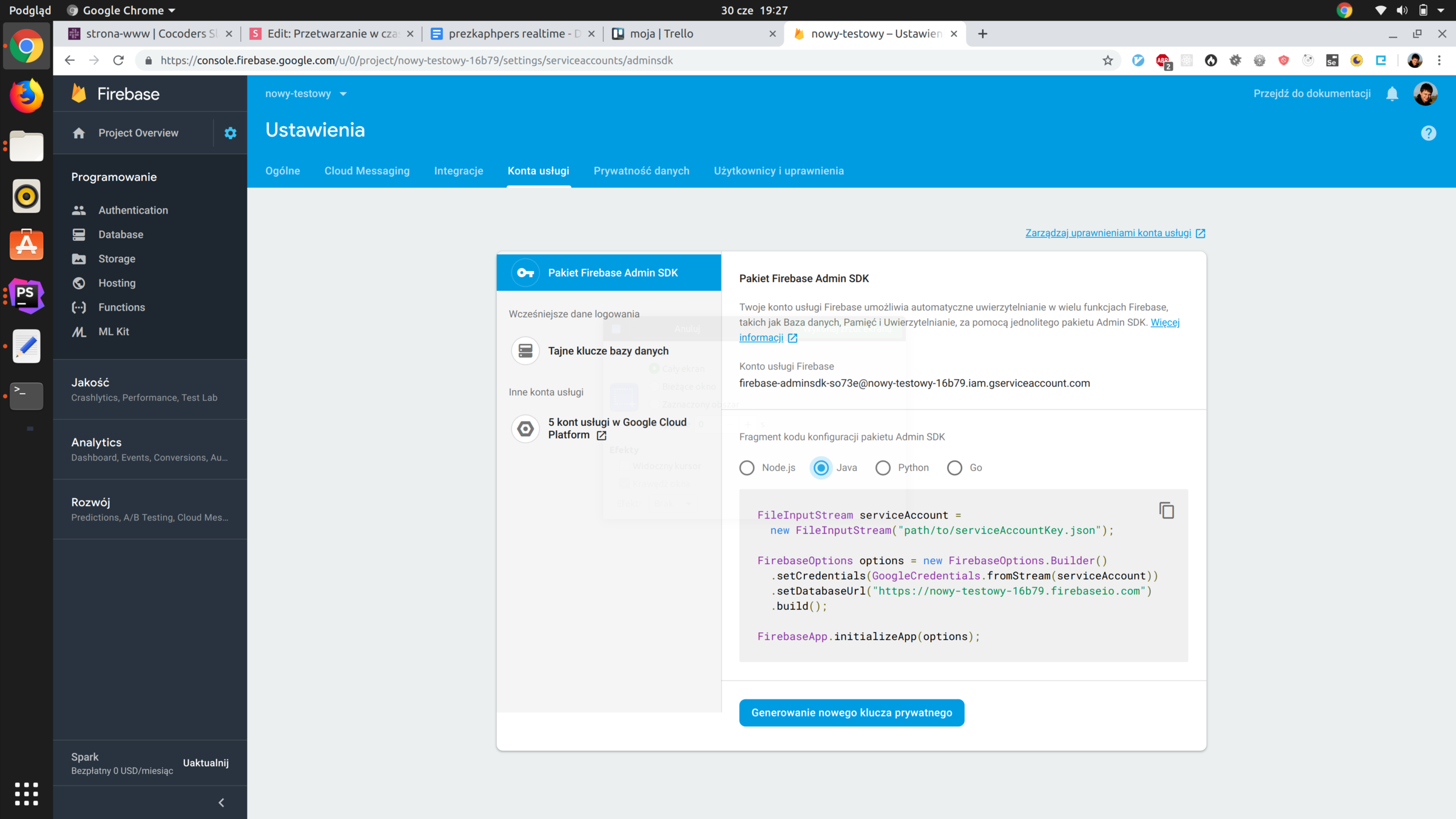Click Generowanie nowego klucza prywatnego button

(x=851, y=712)
